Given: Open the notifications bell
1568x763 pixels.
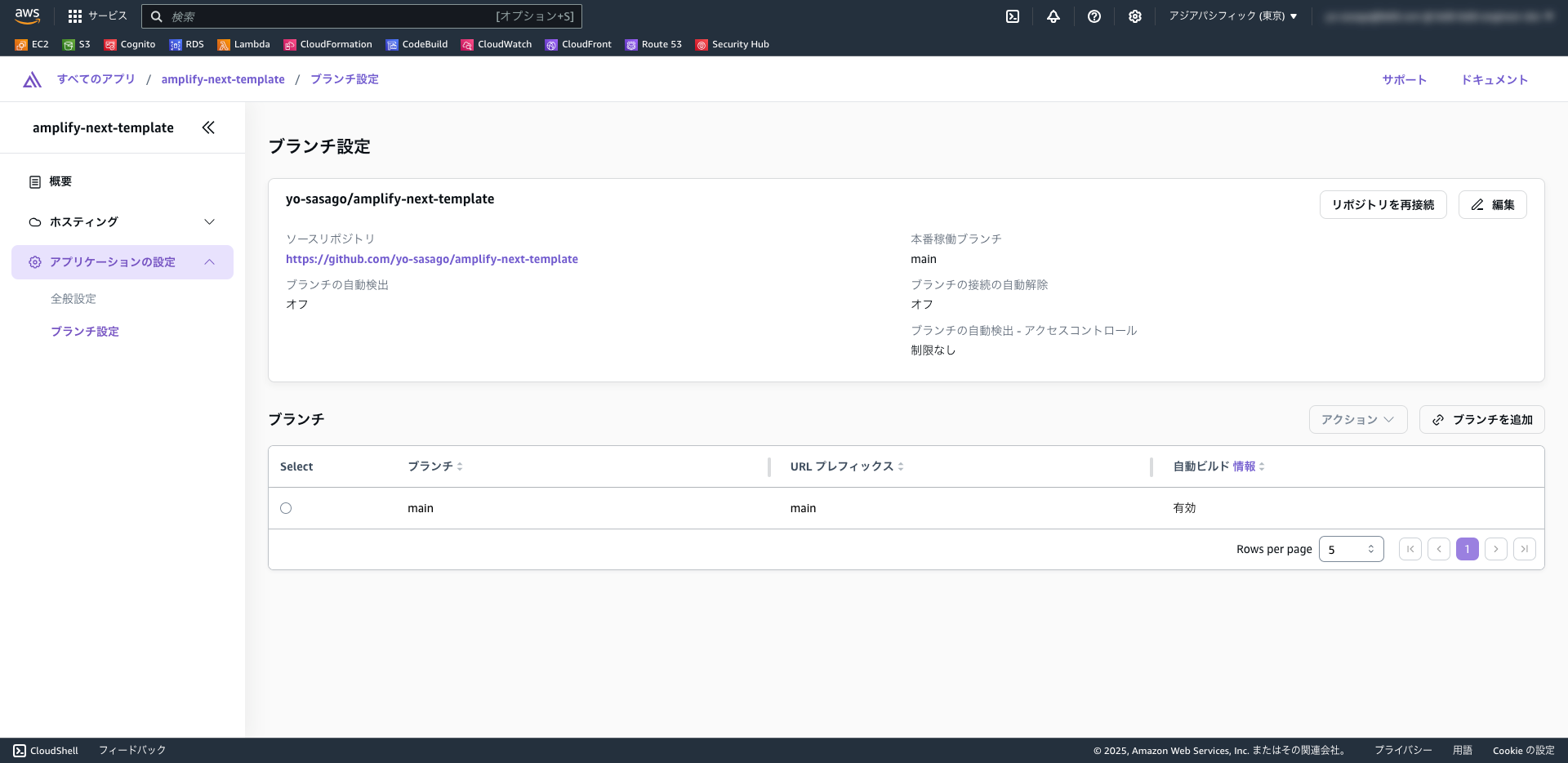Looking at the screenshot, I should pos(1053,16).
